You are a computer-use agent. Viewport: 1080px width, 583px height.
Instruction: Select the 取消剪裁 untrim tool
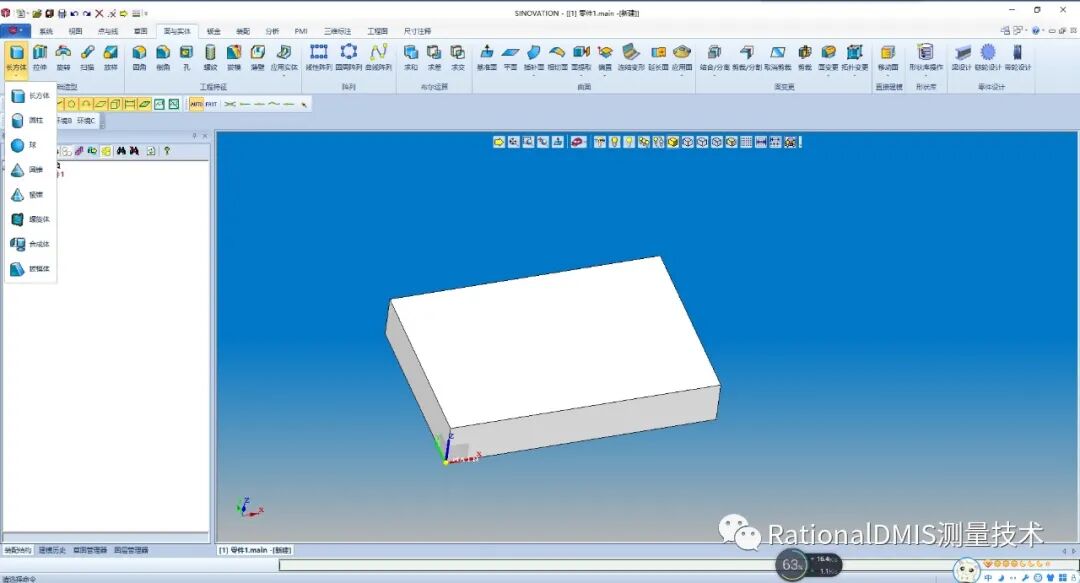(x=778, y=58)
